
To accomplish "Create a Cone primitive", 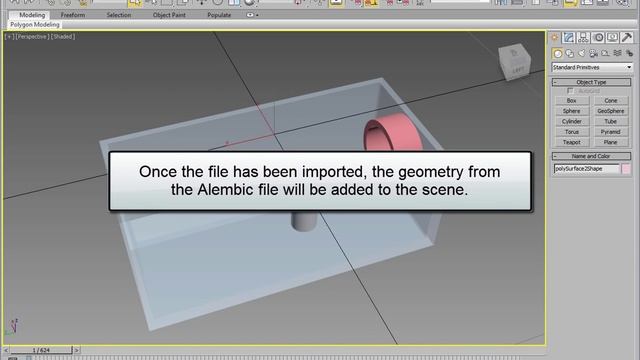I will (611, 100).
